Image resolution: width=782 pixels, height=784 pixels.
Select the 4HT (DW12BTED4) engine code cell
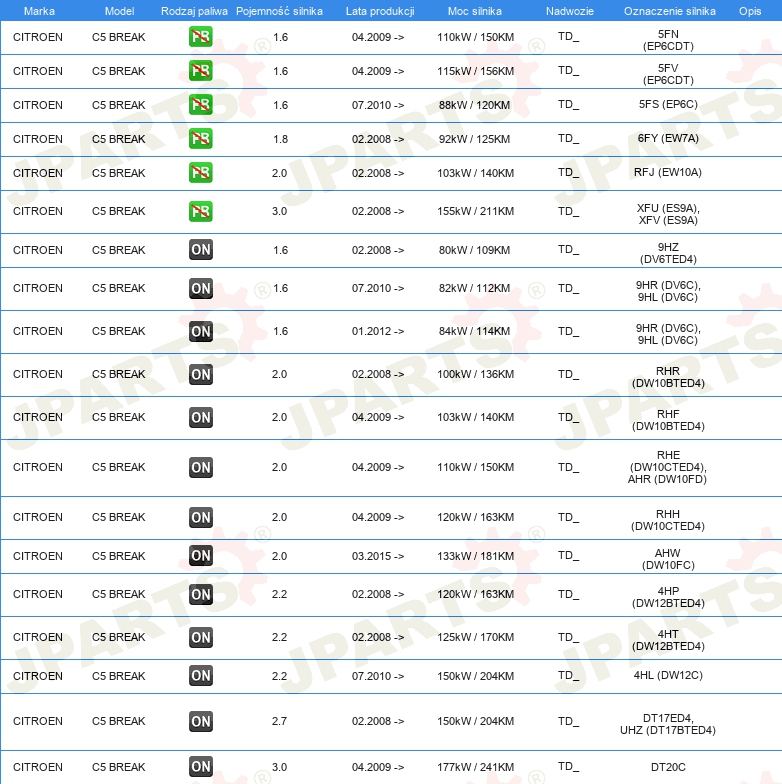pos(668,640)
